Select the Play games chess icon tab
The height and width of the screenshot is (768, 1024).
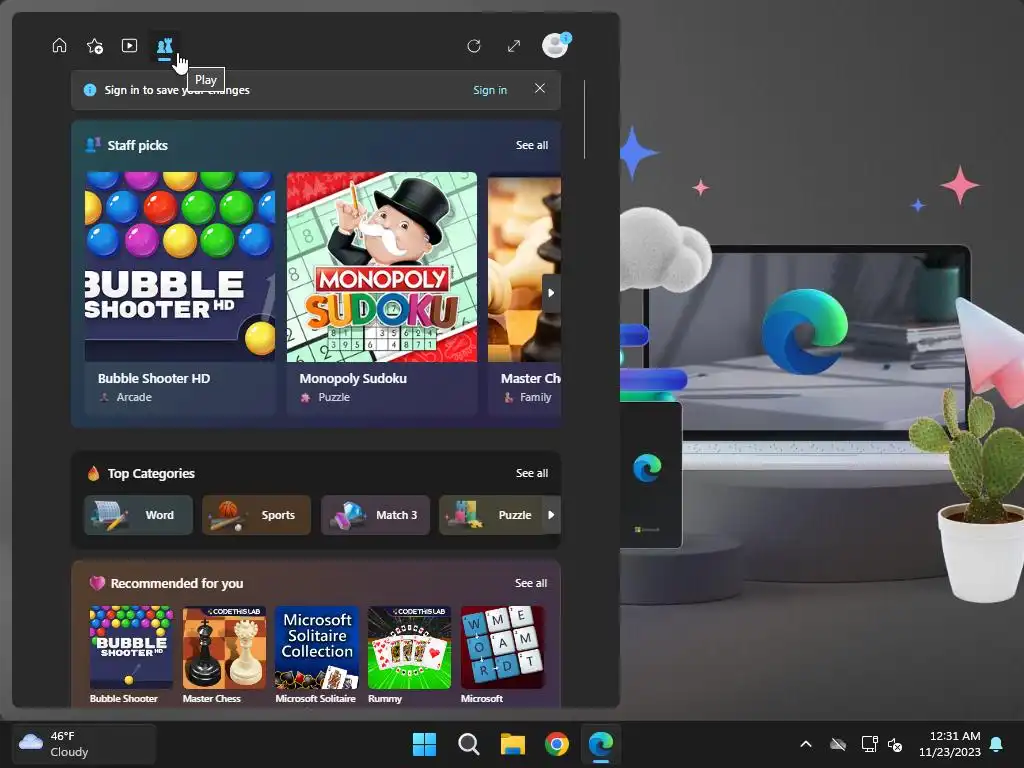click(164, 46)
